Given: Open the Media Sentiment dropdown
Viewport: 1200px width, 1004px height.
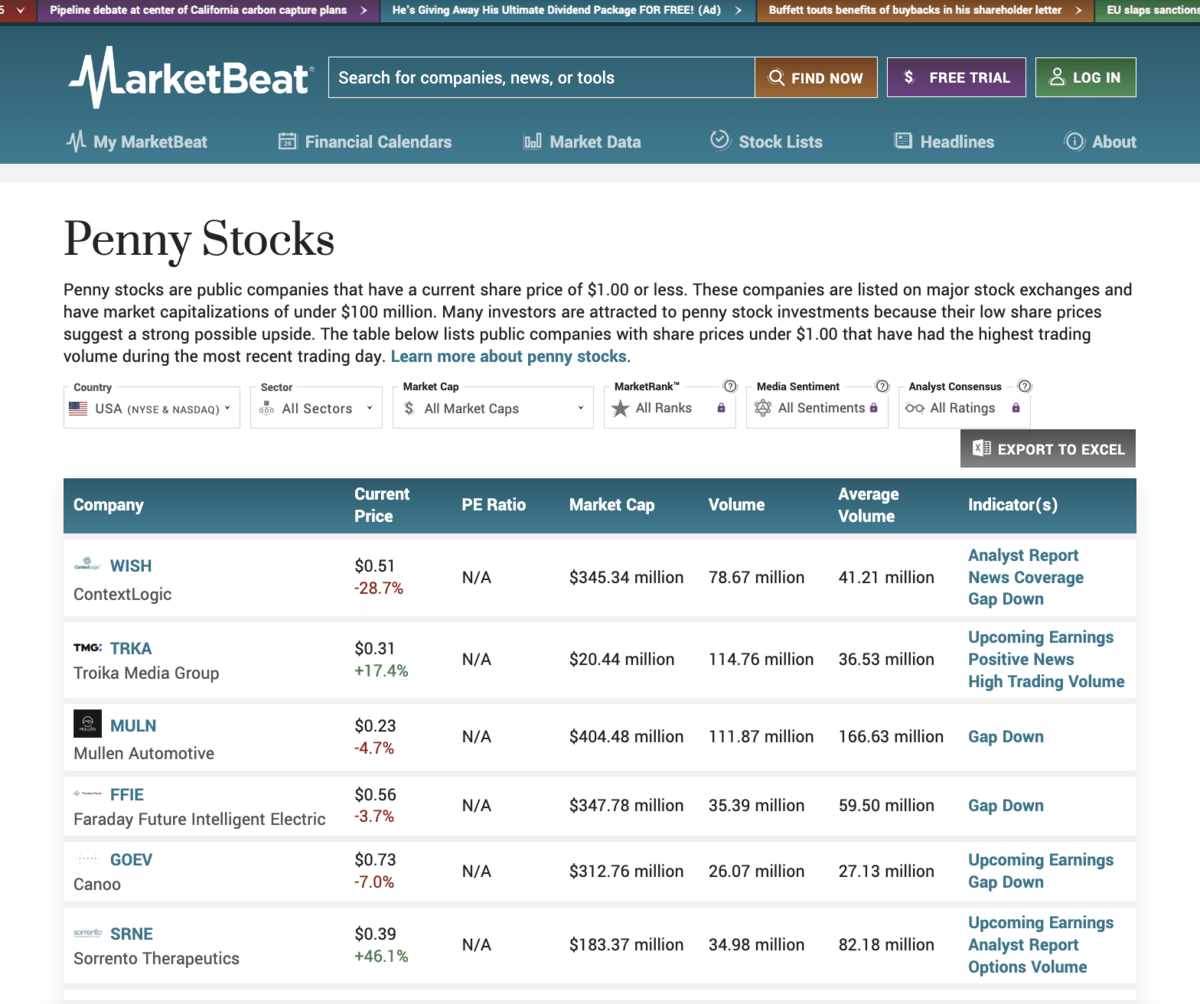Looking at the screenshot, I should [x=817, y=408].
